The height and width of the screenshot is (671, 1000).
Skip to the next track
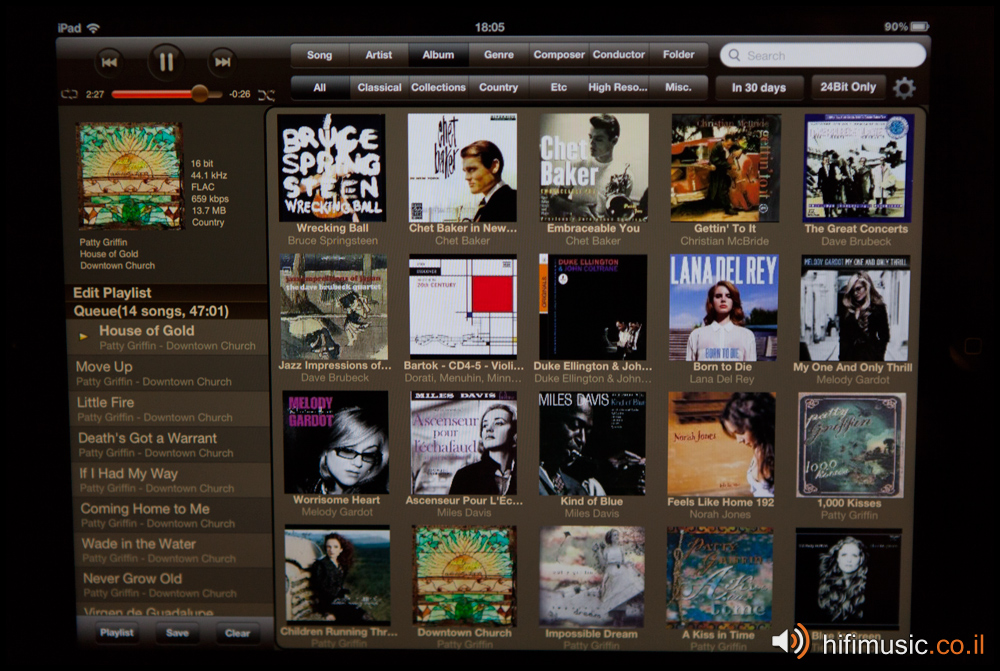[x=223, y=62]
